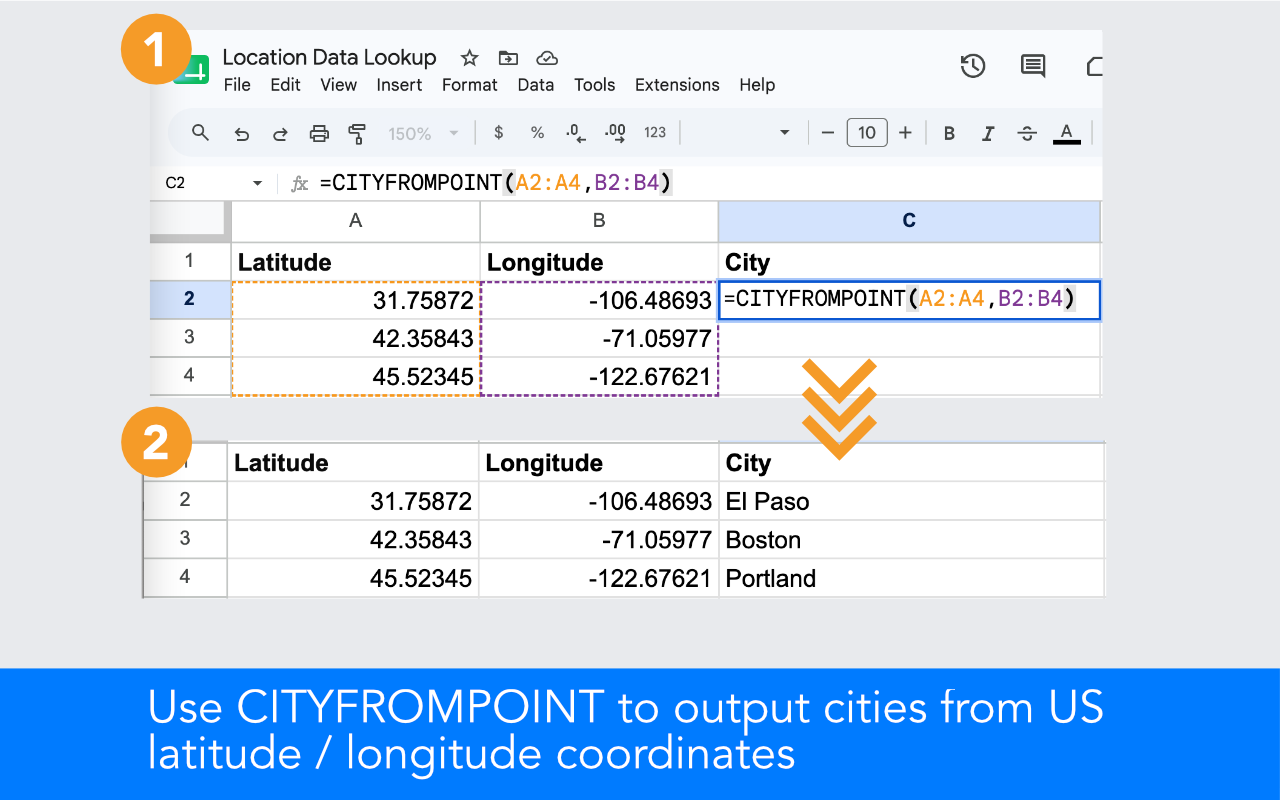
Task: Open the Format menu
Action: pyautogui.click(x=470, y=85)
